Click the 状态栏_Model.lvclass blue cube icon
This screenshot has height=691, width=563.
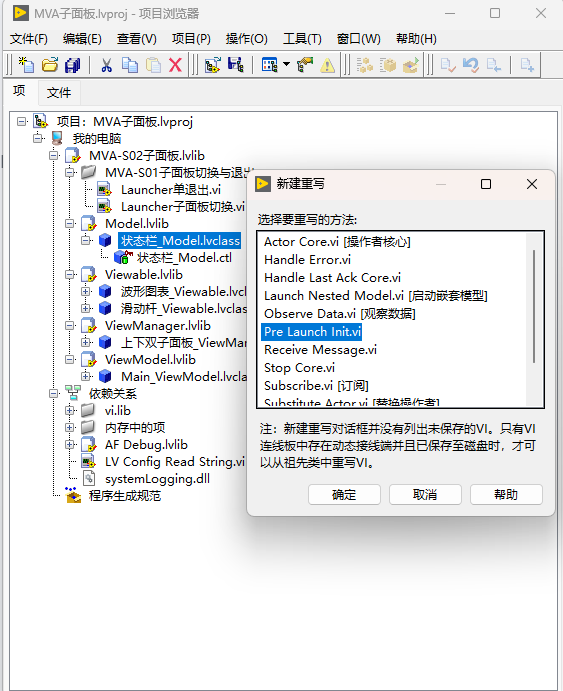[x=105, y=241]
